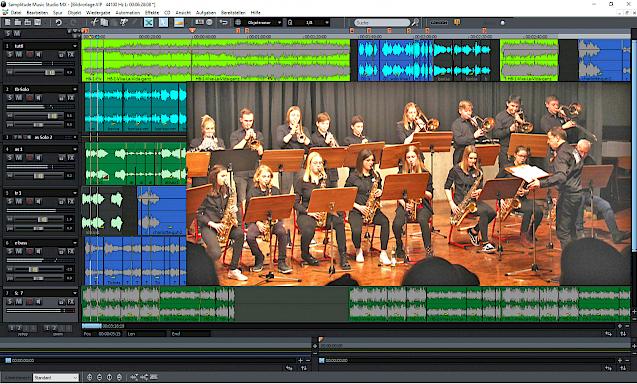
Task: Click inside the search field
Action: click(382, 23)
